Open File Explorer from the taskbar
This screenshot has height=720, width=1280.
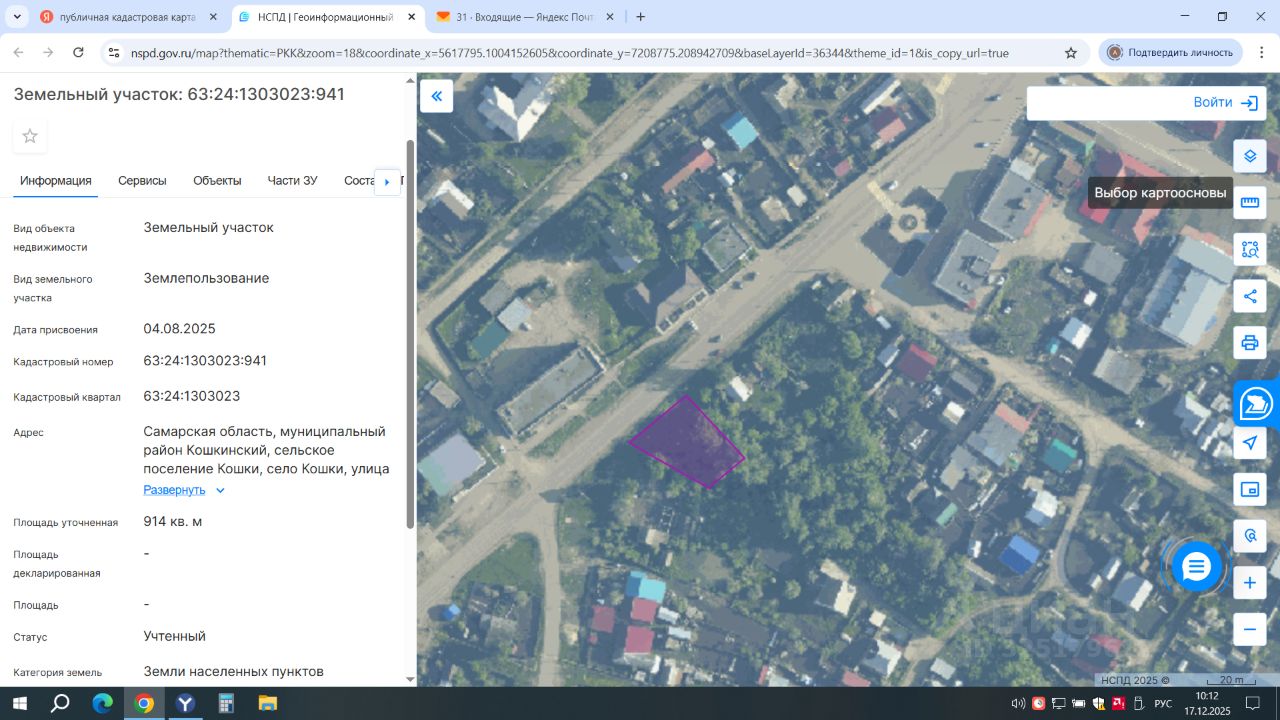tap(267, 703)
